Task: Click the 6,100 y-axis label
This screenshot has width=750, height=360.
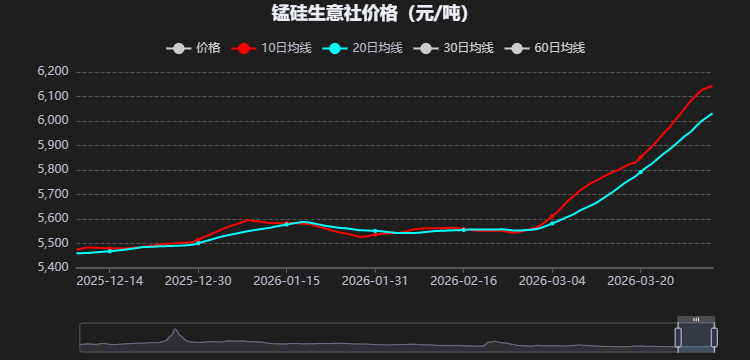Action: pyautogui.click(x=53, y=96)
